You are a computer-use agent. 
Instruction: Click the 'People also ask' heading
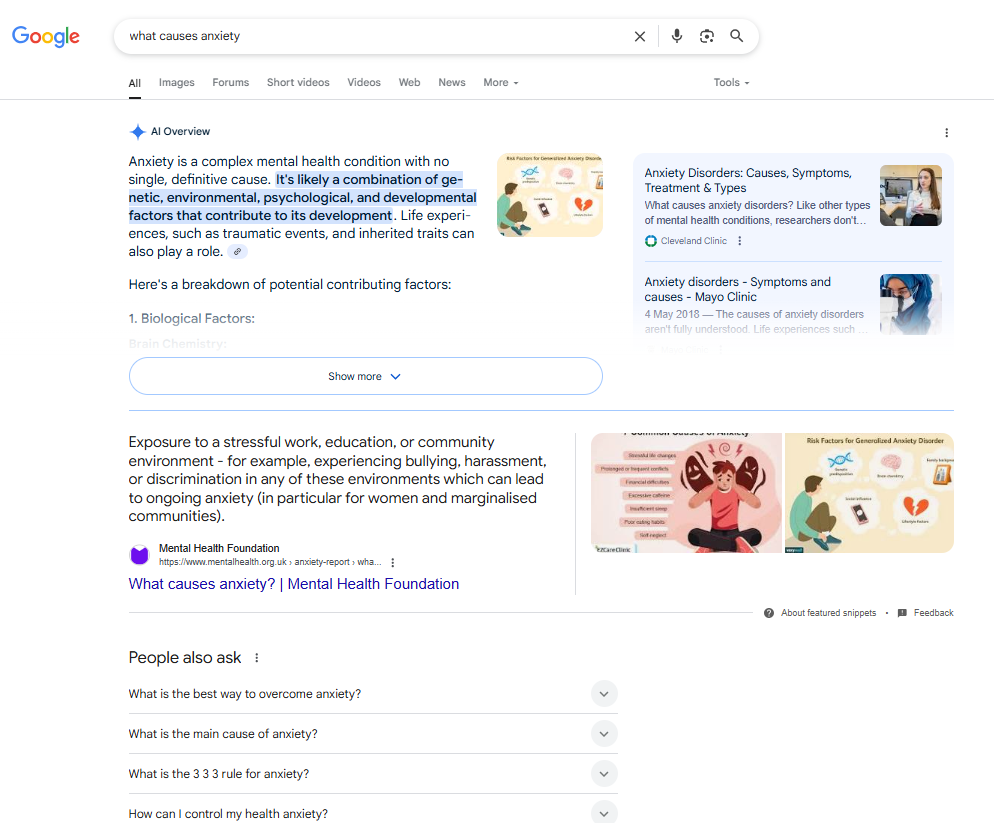pos(184,658)
